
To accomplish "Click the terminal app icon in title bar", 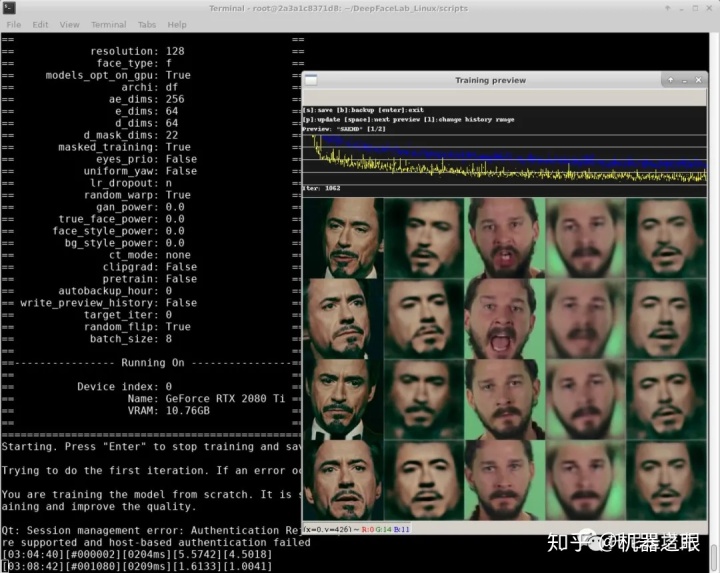I will point(9,8).
